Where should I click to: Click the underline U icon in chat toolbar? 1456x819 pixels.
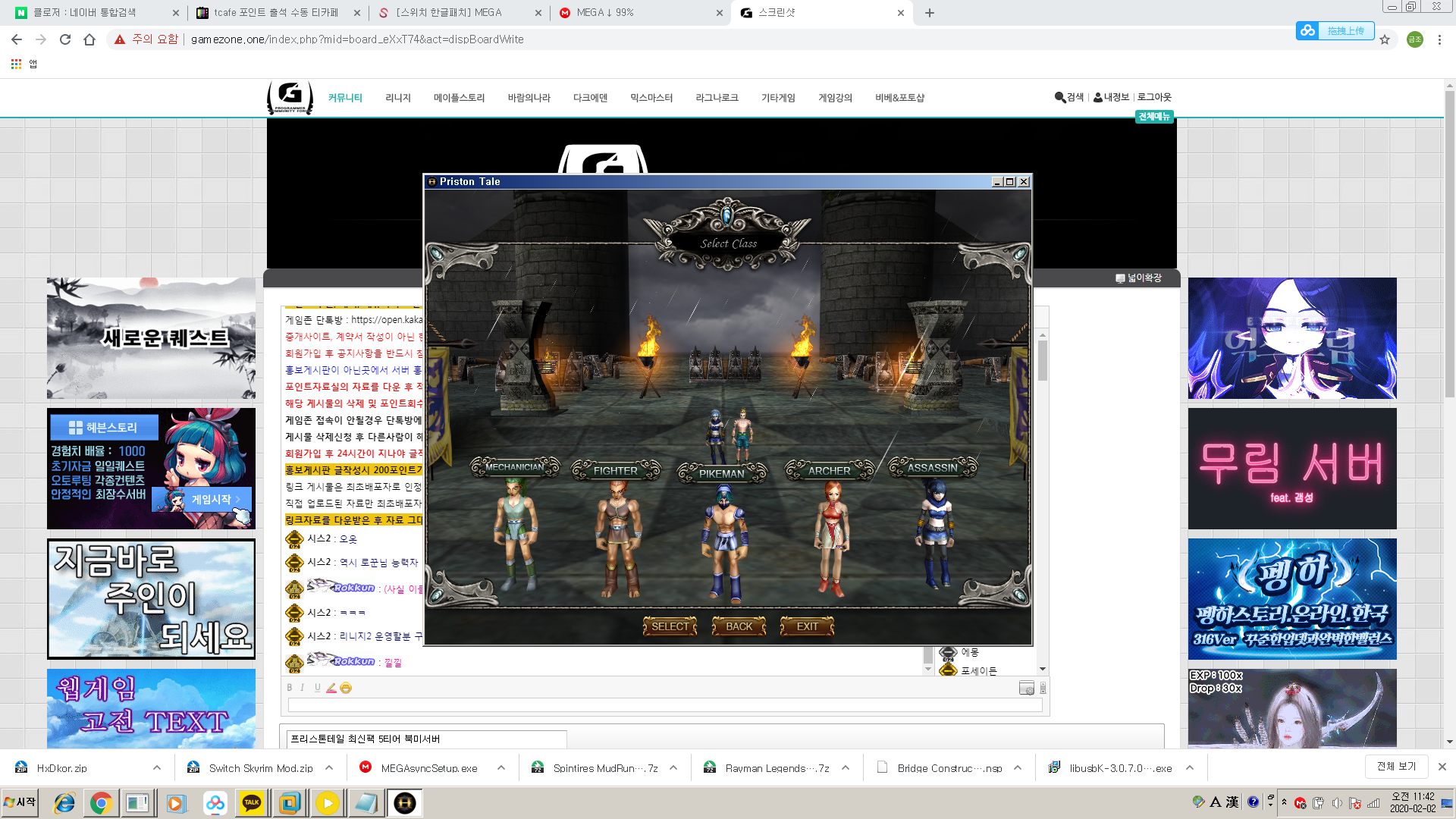(x=317, y=688)
